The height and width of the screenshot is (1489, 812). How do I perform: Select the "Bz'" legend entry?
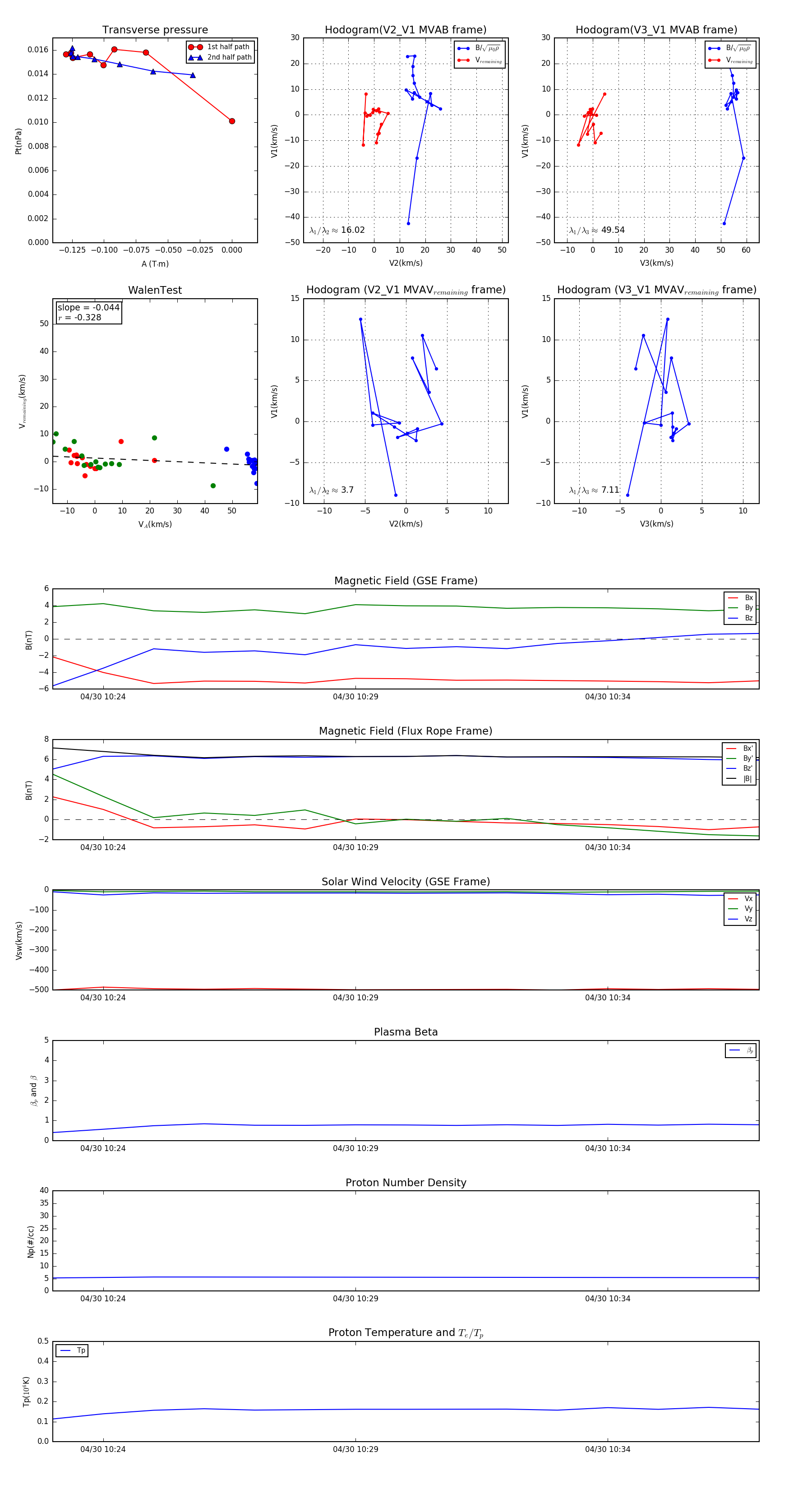tap(739, 768)
